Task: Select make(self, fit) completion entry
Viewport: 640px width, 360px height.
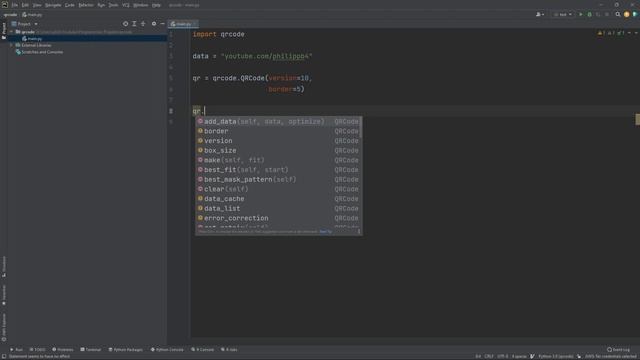Action: point(278,160)
